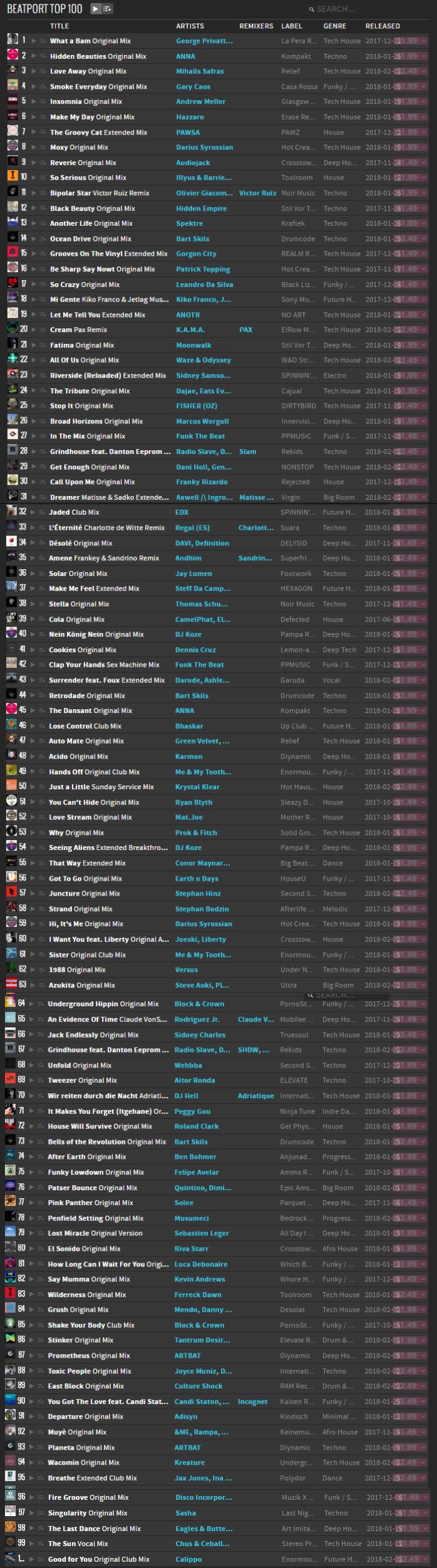Open price dropdown for Riverside (Reloaded)
Image resolution: width=437 pixels, height=1568 pixels.
click(424, 376)
